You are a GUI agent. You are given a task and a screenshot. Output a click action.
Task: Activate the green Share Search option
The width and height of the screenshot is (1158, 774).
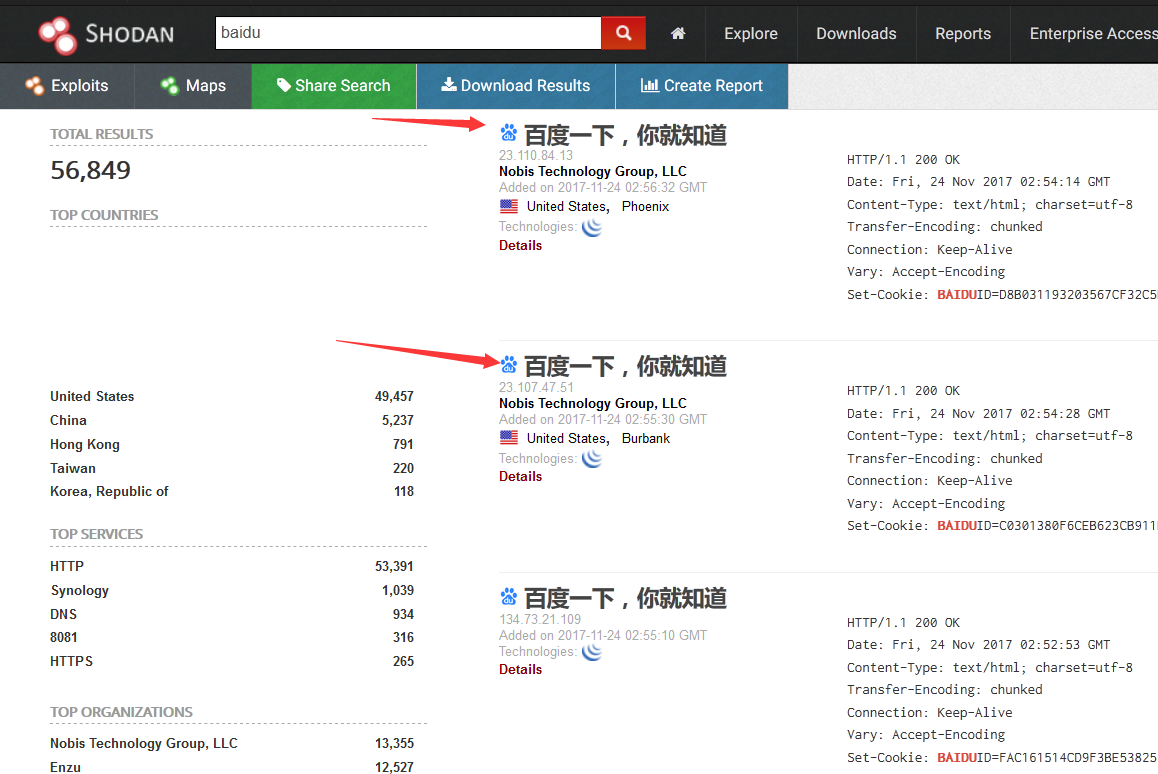pyautogui.click(x=333, y=86)
